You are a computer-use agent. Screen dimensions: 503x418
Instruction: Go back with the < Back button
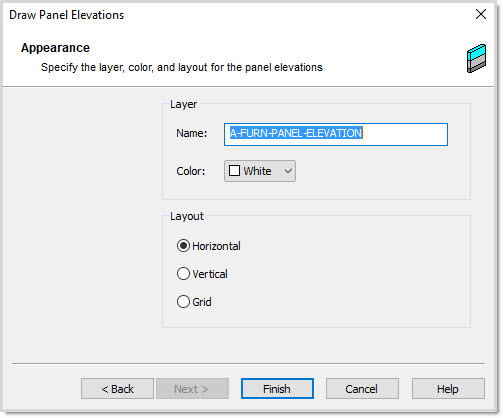click(117, 388)
